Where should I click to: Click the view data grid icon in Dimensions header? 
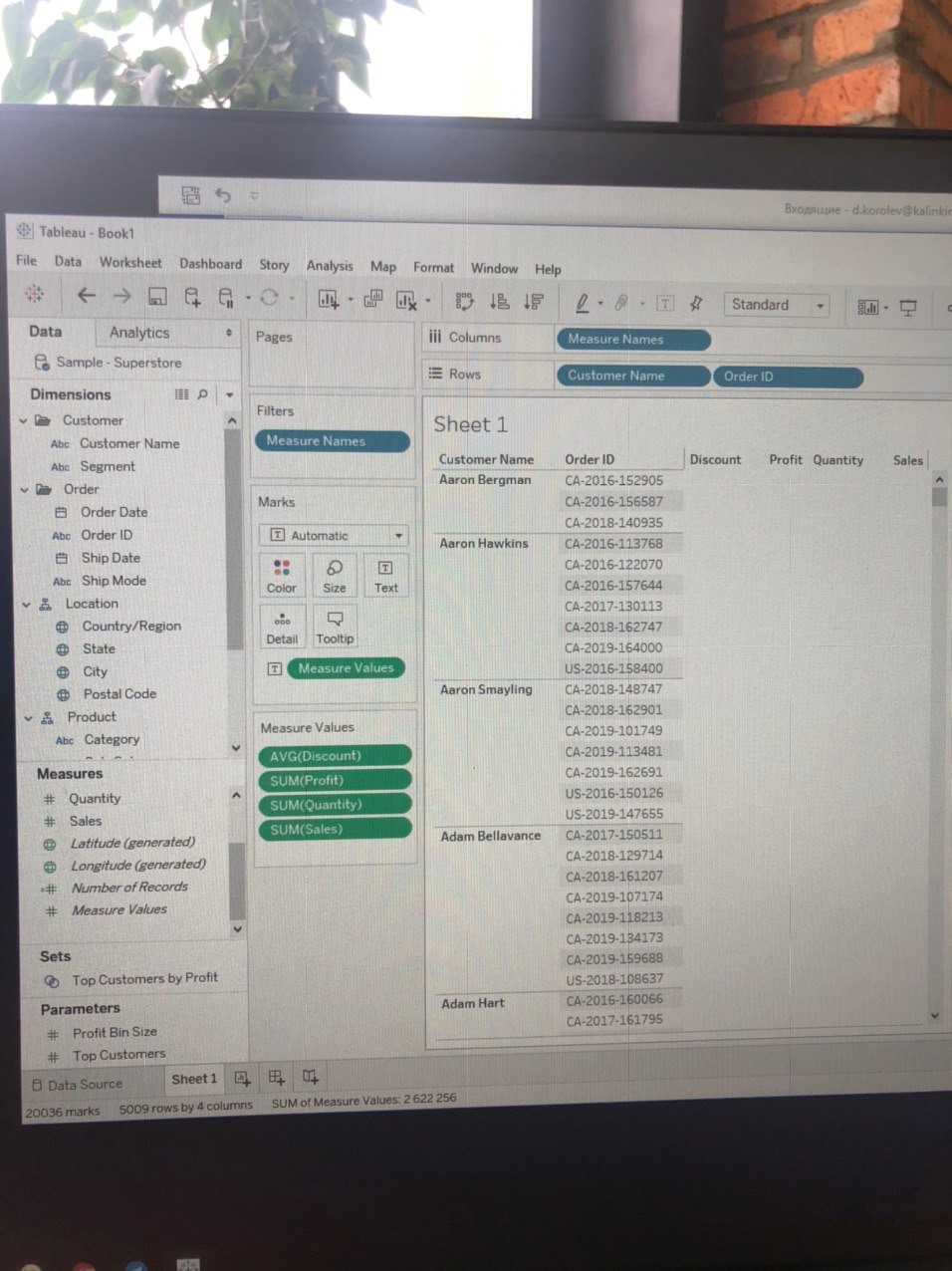181,394
